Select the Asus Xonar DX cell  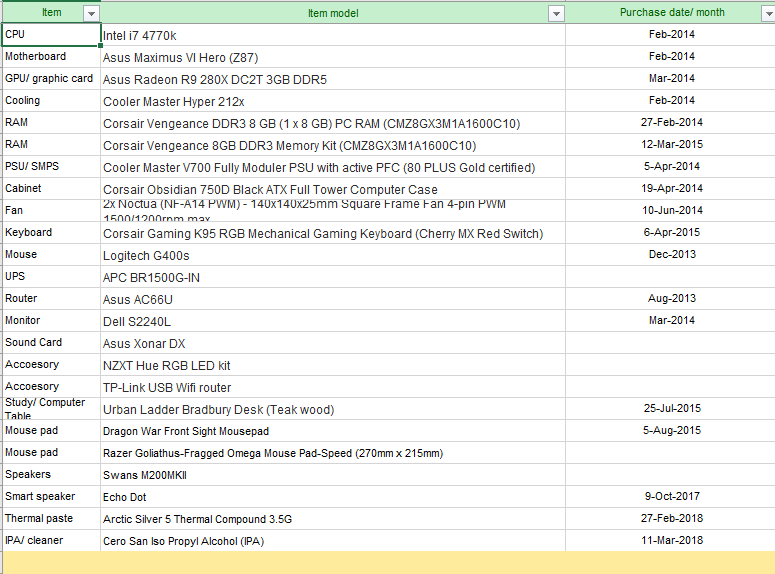click(333, 343)
